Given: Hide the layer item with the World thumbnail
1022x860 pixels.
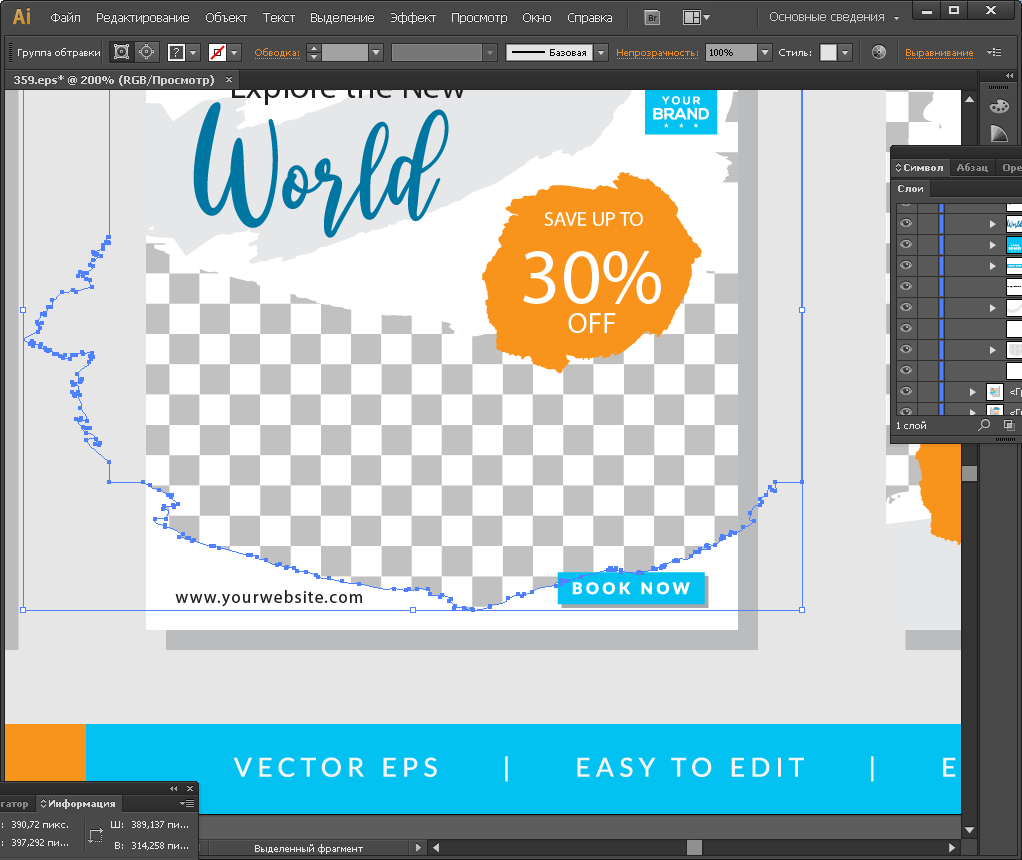Looking at the screenshot, I should pyautogui.click(x=906, y=224).
